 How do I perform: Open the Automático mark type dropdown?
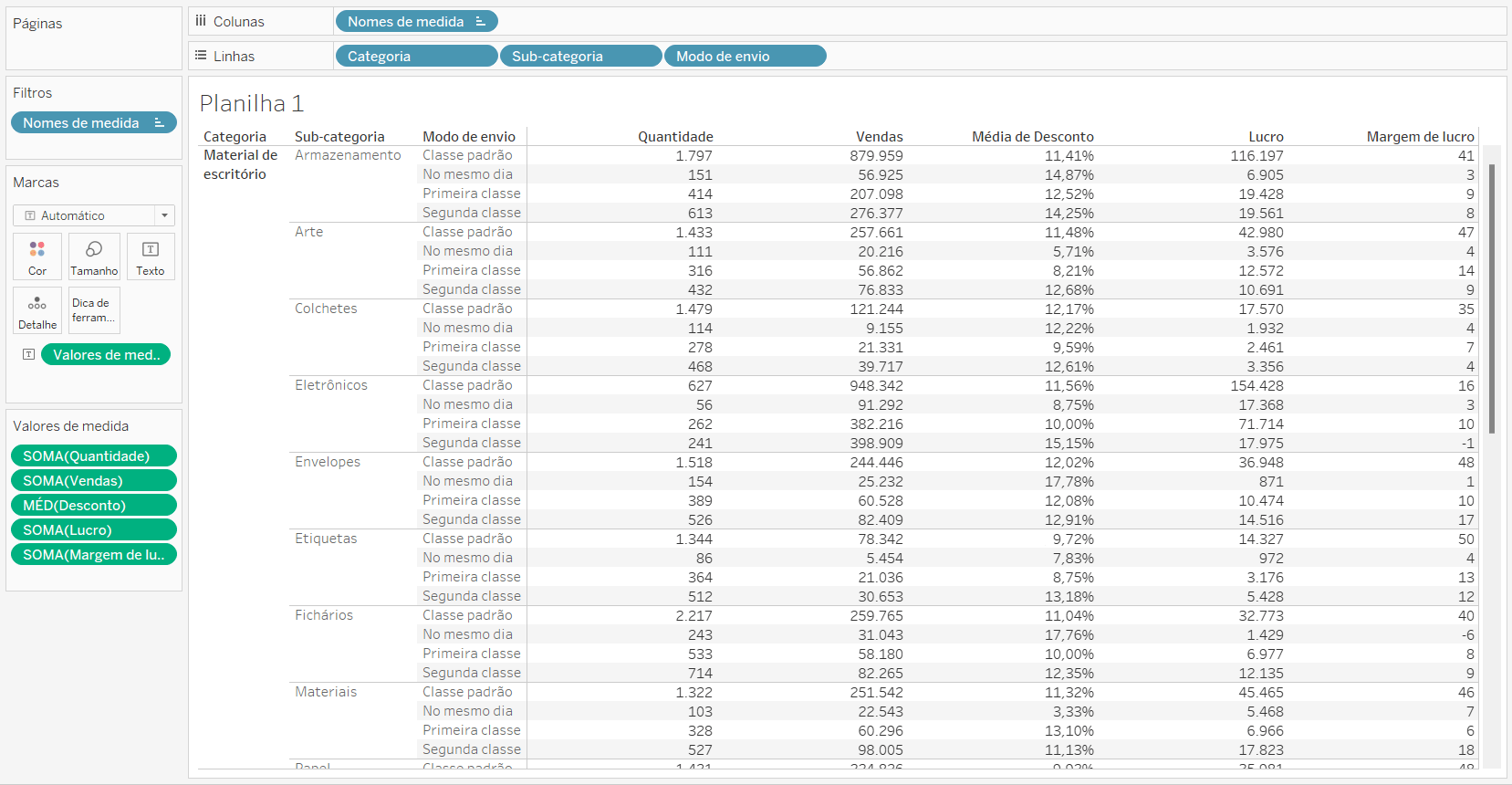[x=94, y=215]
